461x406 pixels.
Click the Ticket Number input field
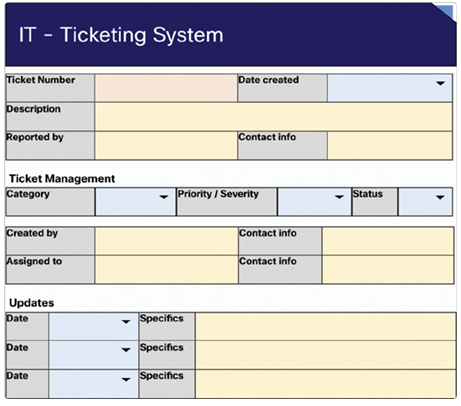click(166, 88)
